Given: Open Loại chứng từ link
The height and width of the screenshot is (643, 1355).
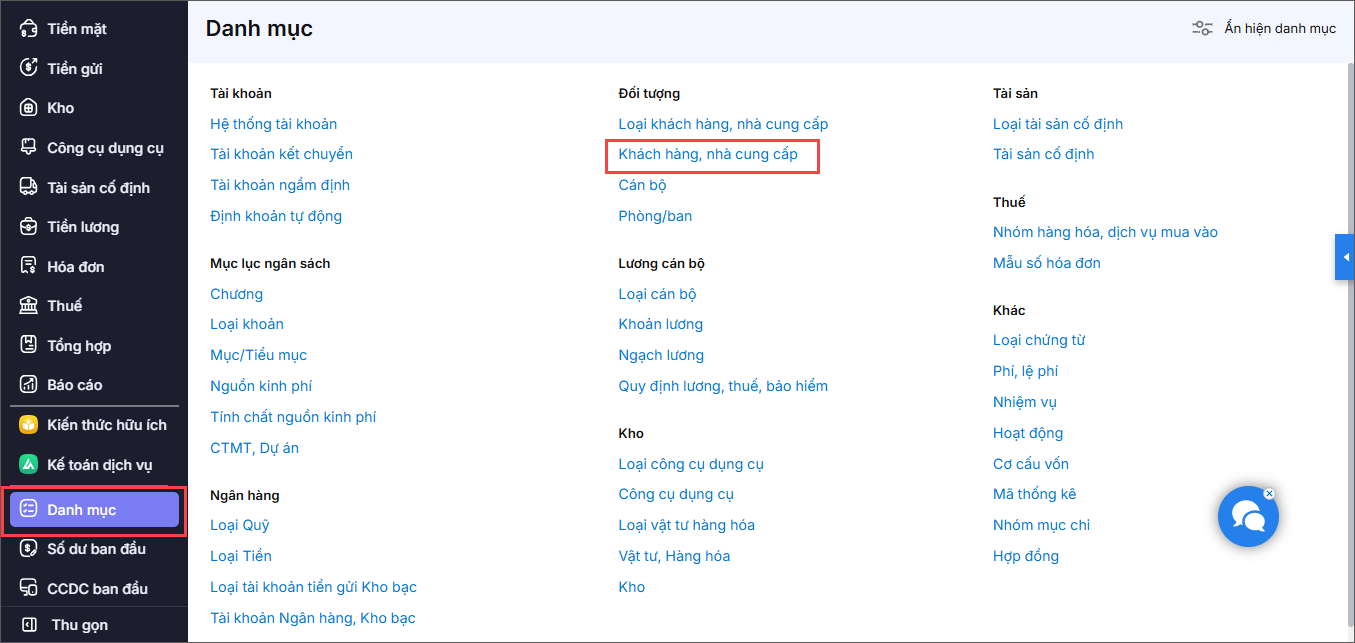Looking at the screenshot, I should click(1039, 340).
